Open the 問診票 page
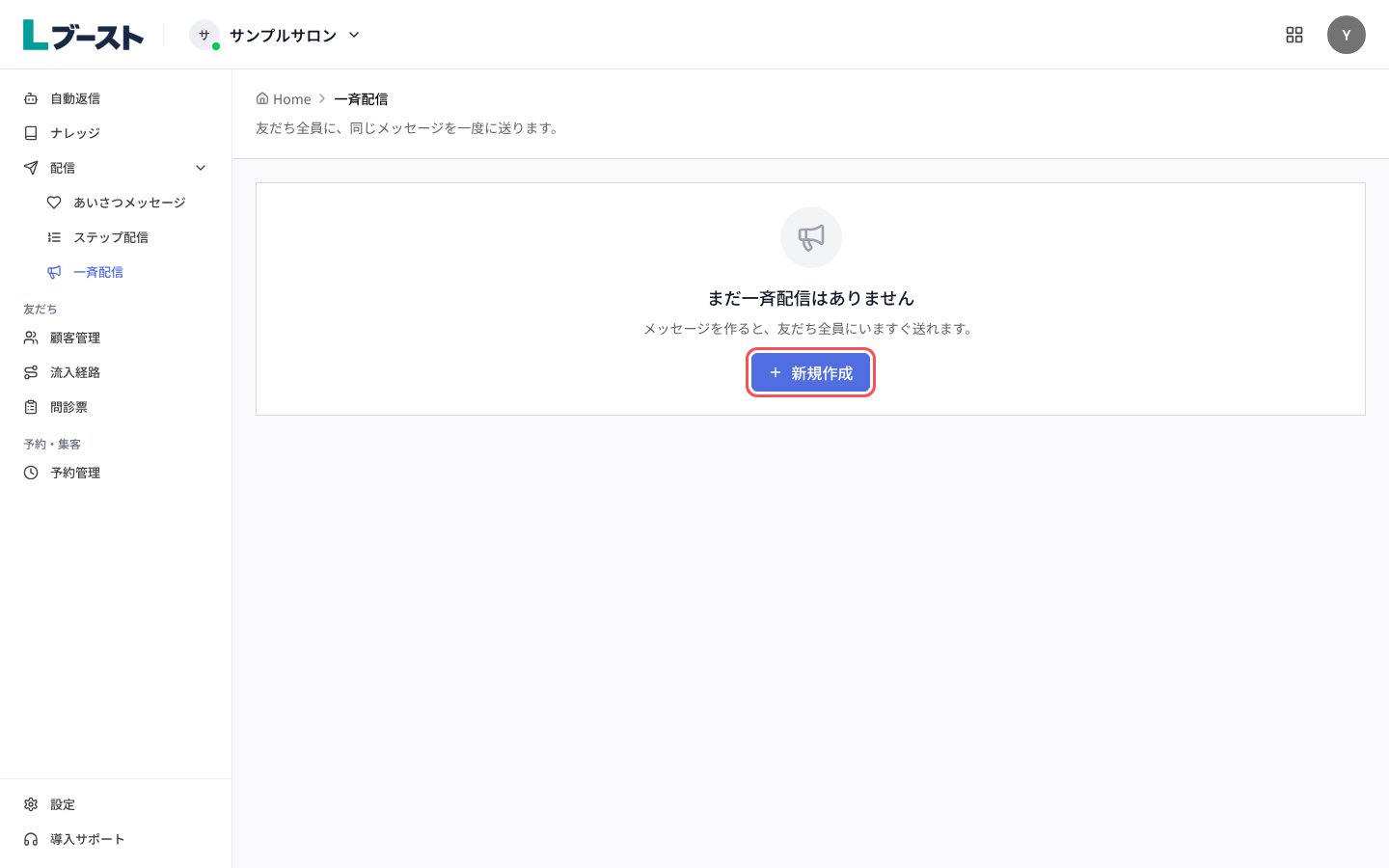The image size is (1389, 868). coord(116,407)
